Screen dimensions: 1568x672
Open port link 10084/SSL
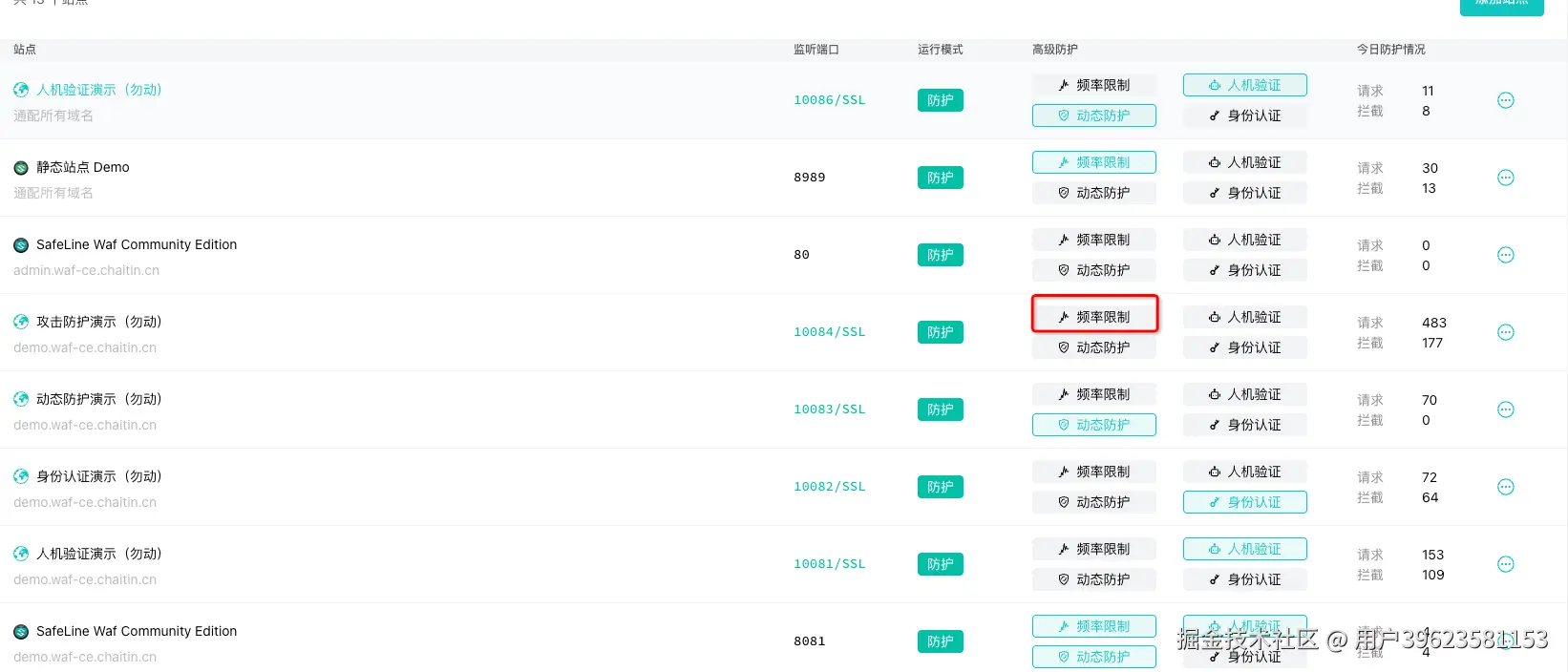point(829,332)
